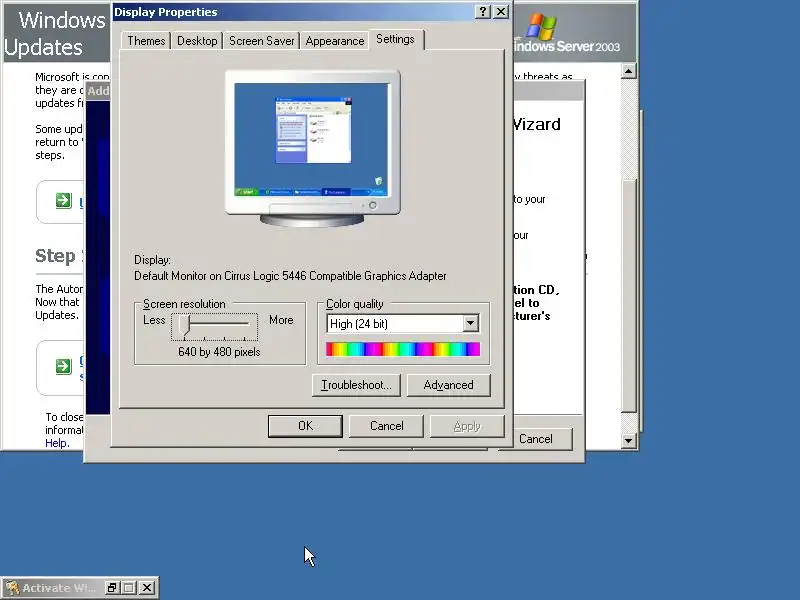Maximize the minimized Activate Windows window
Screen dimensions: 800x600
click(x=129, y=588)
